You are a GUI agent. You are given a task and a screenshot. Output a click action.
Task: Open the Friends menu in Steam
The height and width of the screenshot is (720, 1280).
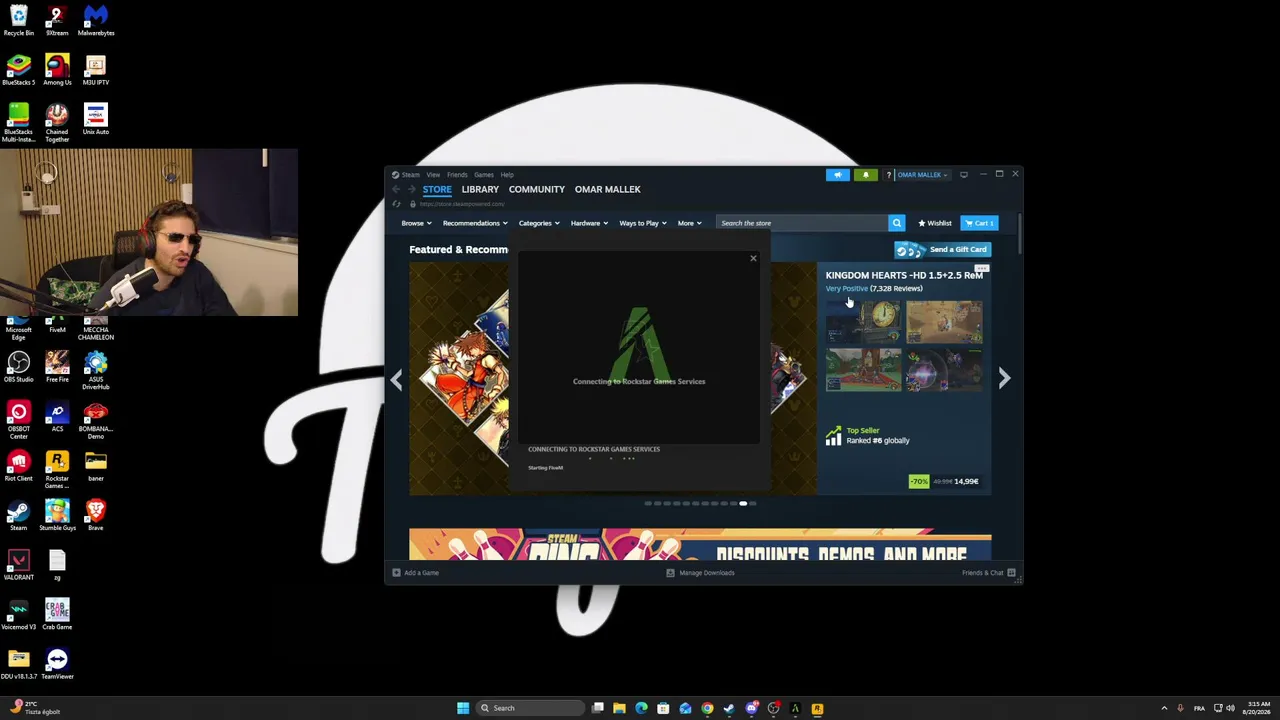tap(457, 175)
